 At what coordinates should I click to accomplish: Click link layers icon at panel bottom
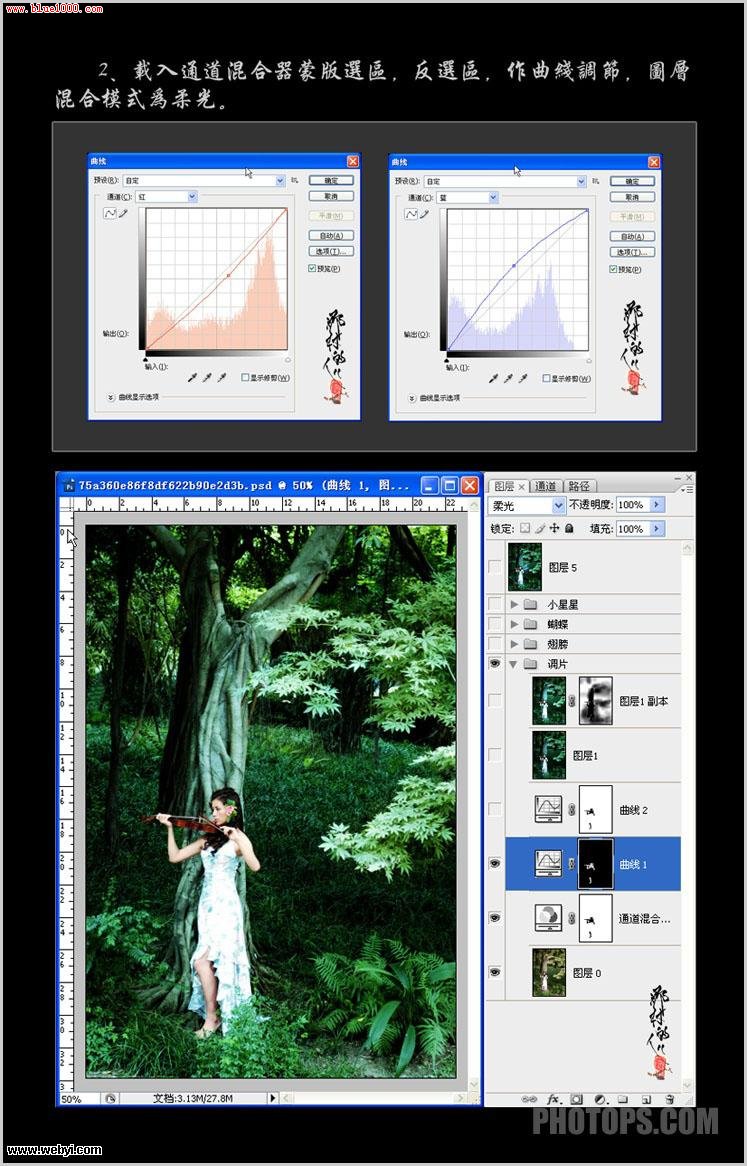pyautogui.click(x=529, y=1098)
